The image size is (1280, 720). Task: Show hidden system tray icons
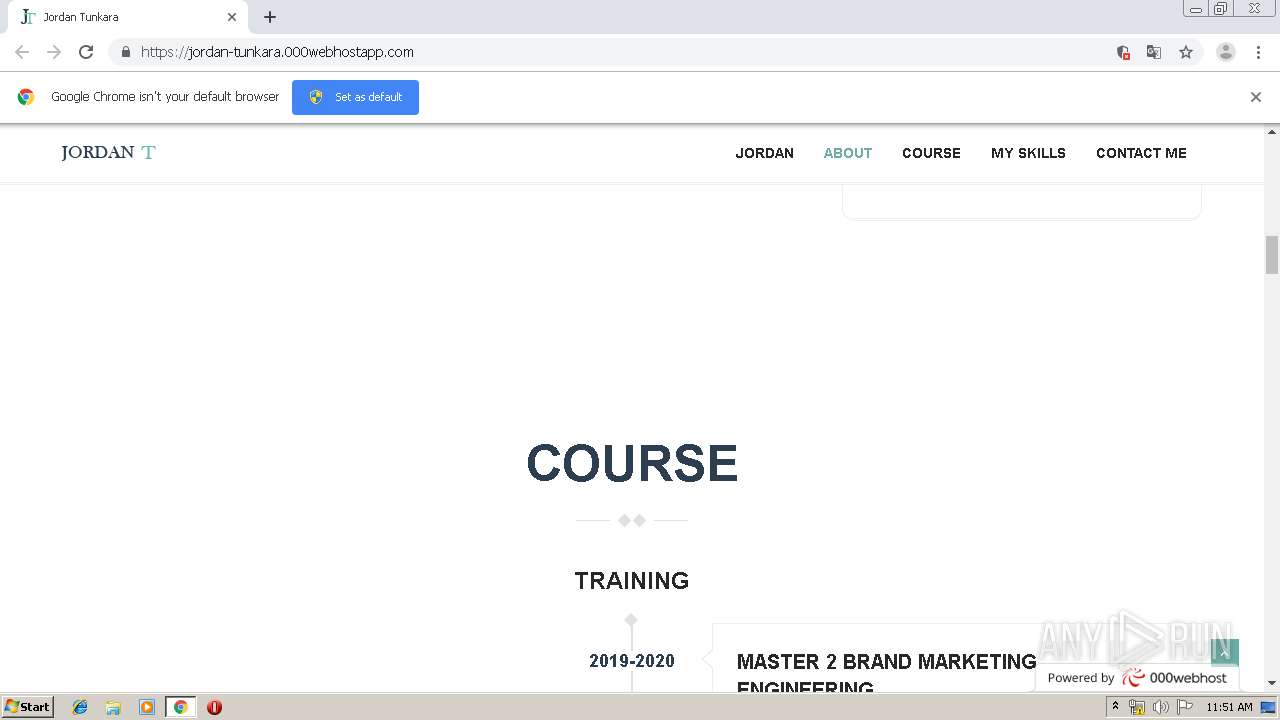click(x=1115, y=706)
